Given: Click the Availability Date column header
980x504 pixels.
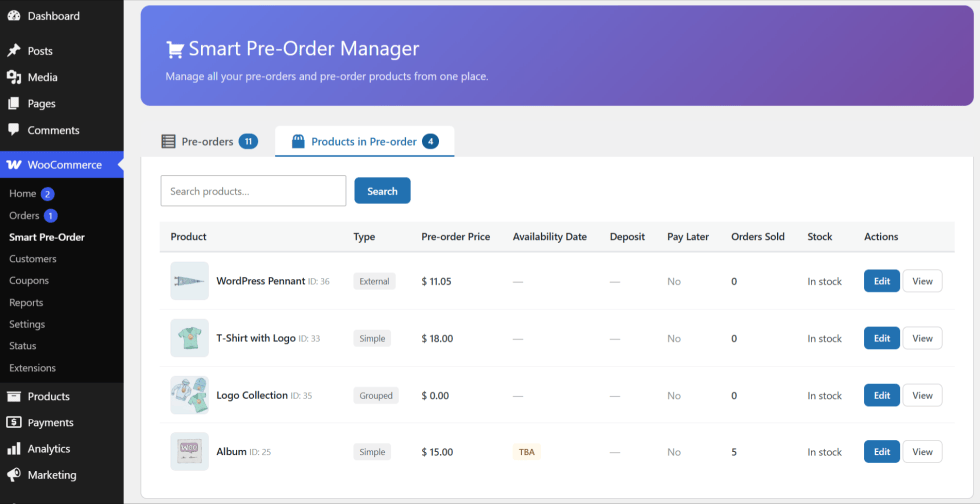Looking at the screenshot, I should [x=549, y=236].
